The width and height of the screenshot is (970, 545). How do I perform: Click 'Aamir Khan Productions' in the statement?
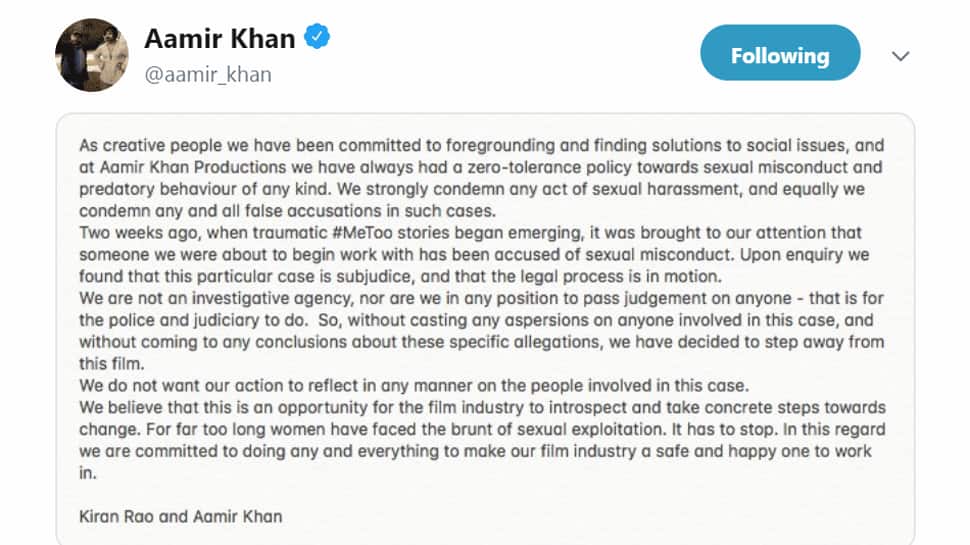(x=193, y=167)
